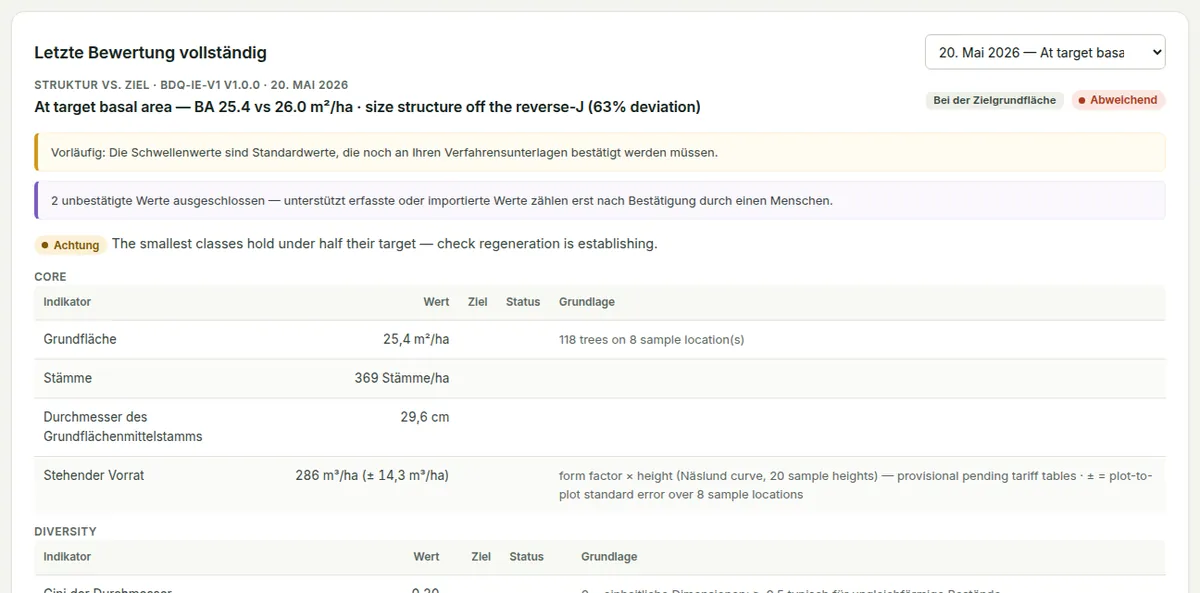Click the 'STRUKTUR VS. ZIEL' metadata line
1200x593 pixels.
[x=191, y=85]
